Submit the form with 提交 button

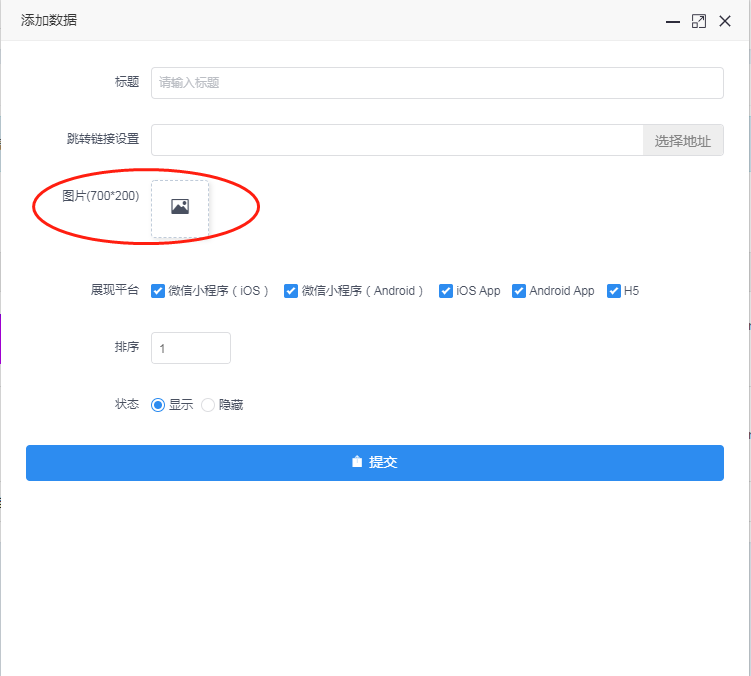(x=375, y=463)
